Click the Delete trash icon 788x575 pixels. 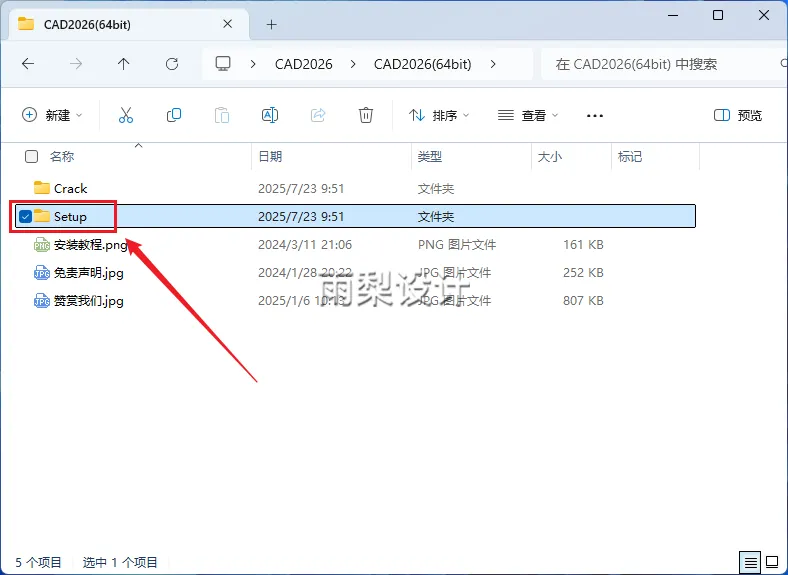366,115
